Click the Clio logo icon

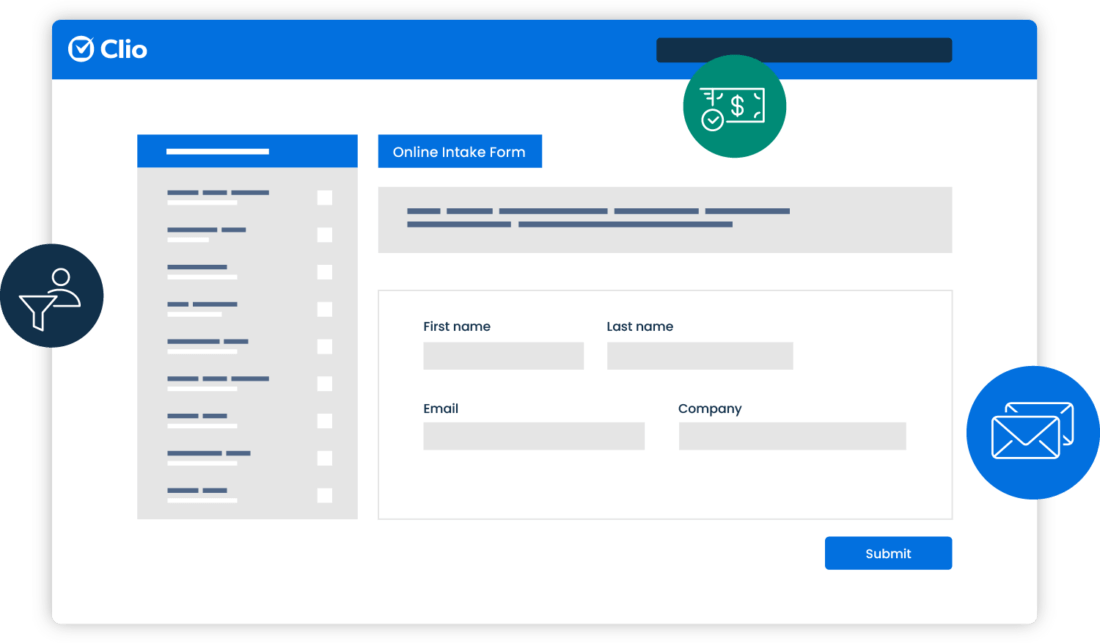80,49
